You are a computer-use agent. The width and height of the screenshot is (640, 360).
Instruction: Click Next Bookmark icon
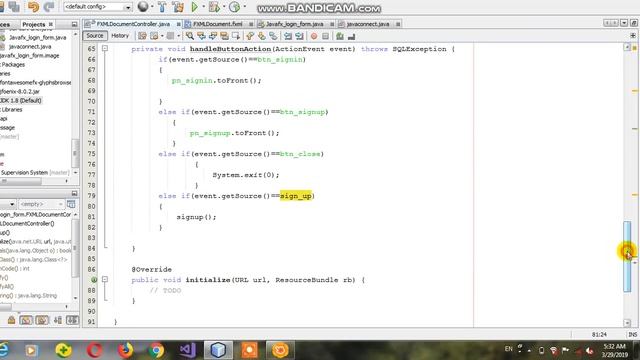[x=262, y=36]
